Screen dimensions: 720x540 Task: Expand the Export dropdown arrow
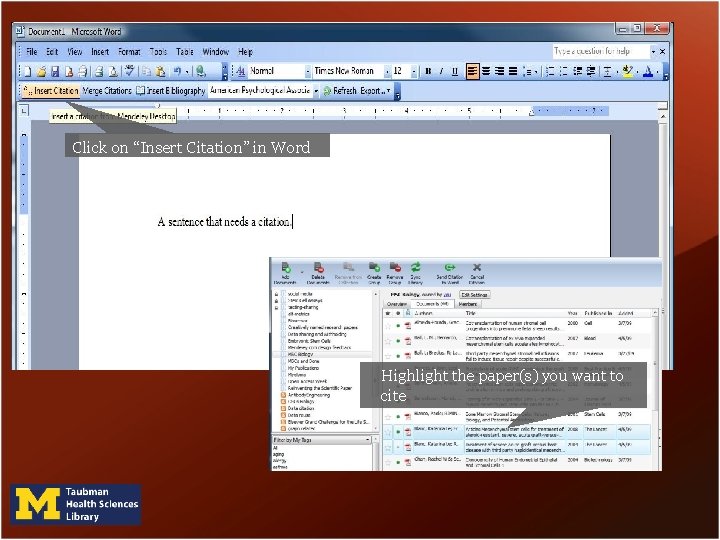pyautogui.click(x=388, y=91)
